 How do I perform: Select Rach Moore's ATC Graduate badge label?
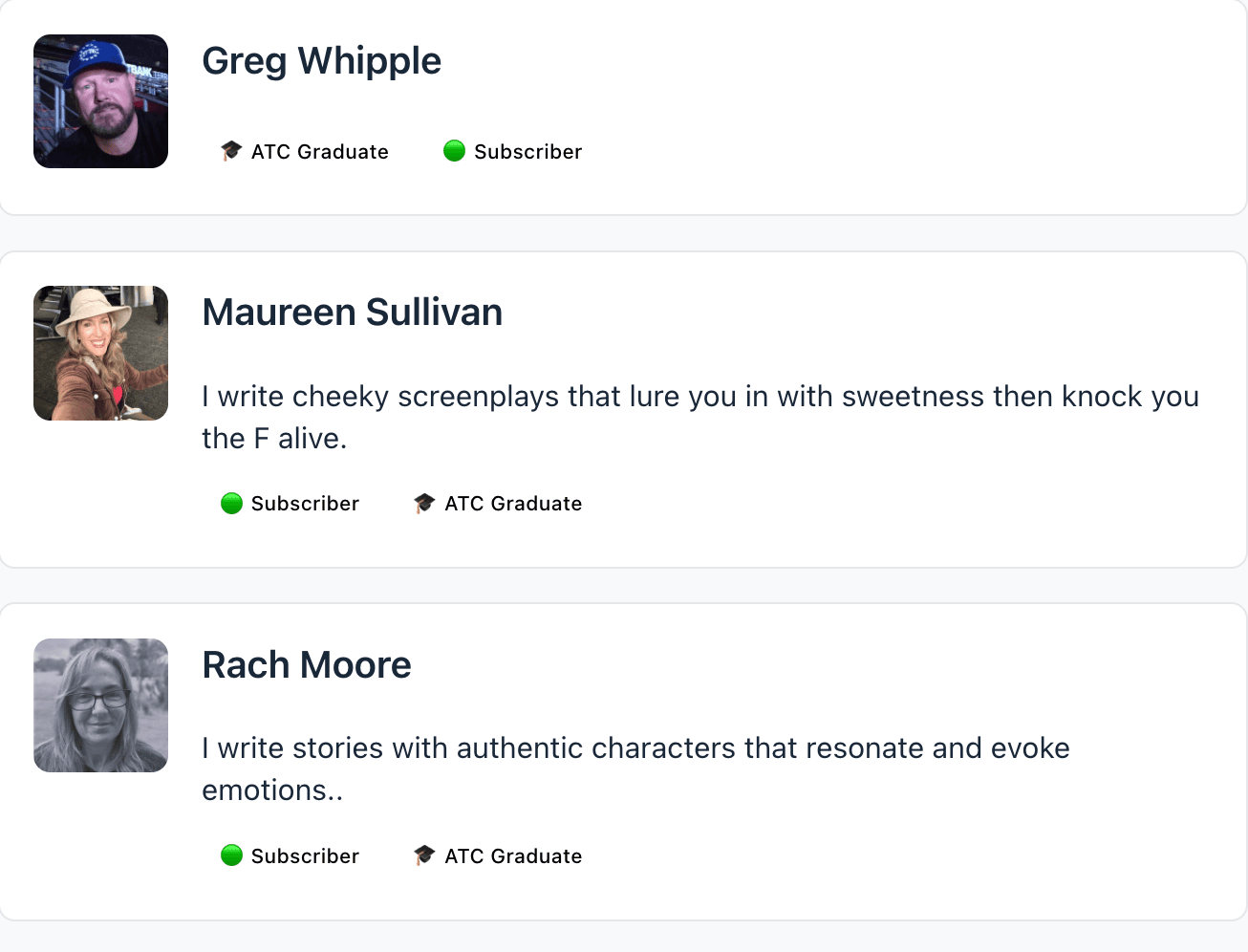513,856
